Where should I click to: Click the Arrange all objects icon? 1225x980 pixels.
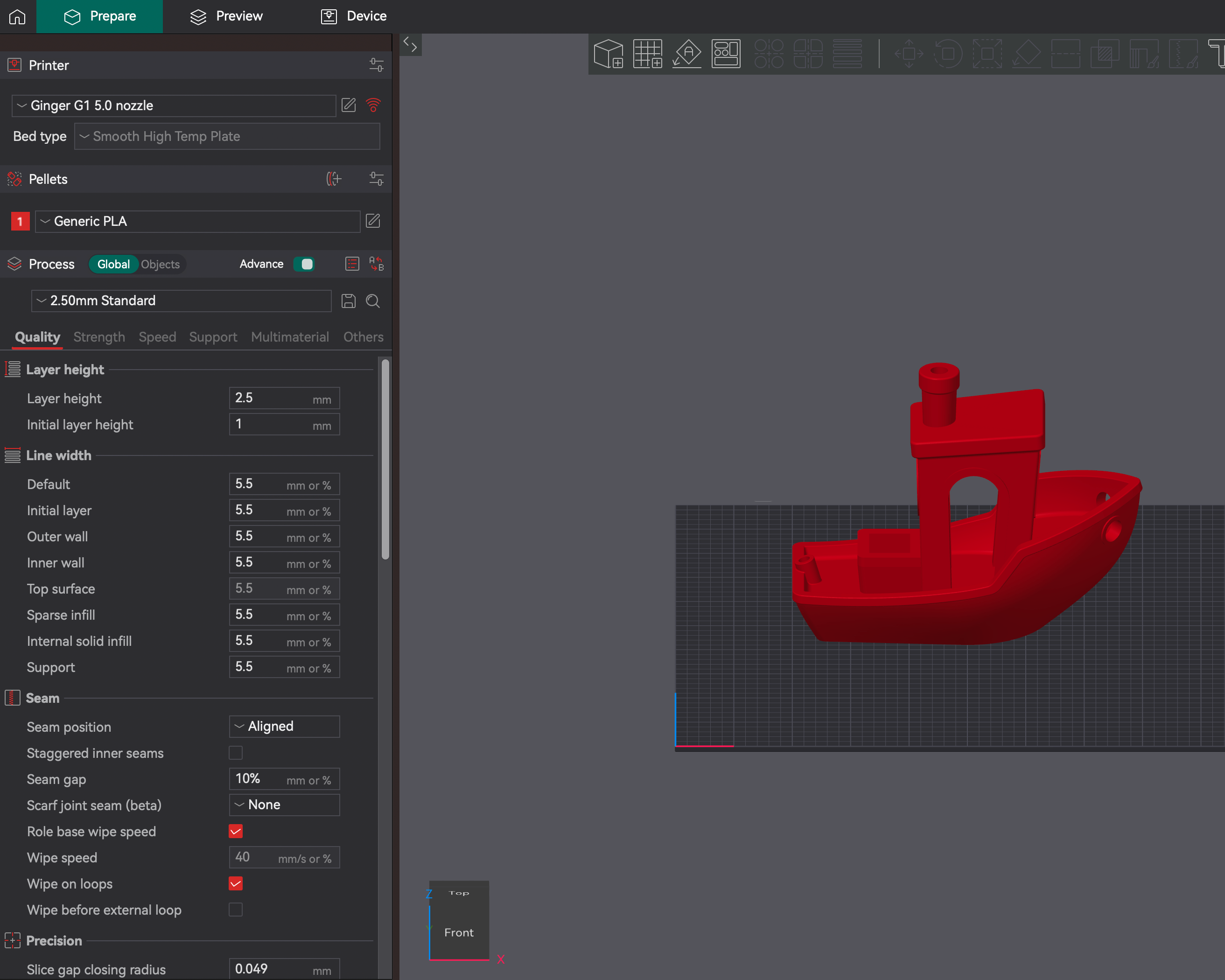726,54
